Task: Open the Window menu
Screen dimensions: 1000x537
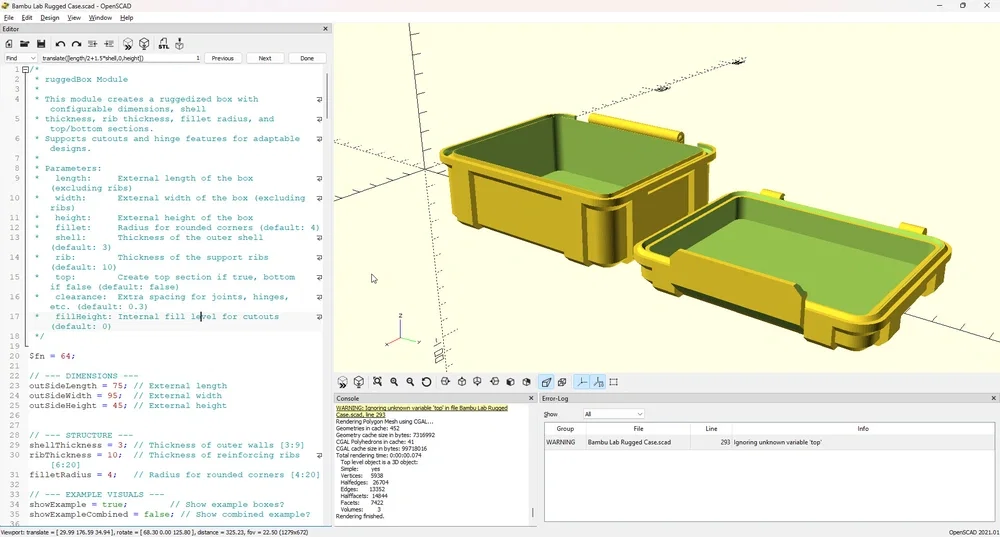Action: point(100,18)
